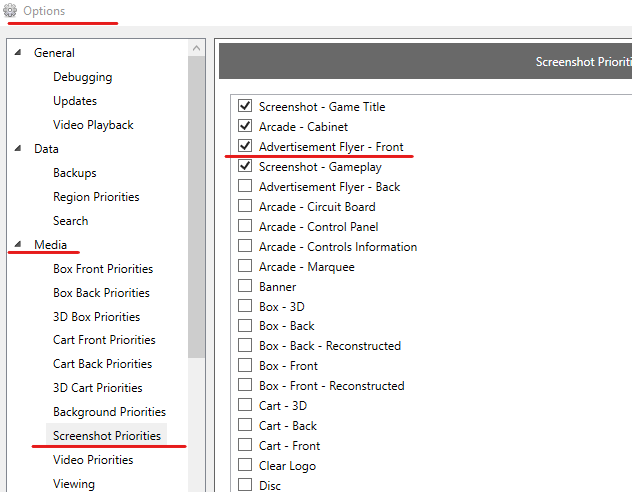Enable Advertisement Flyer - Back checkbox
Viewport: 632px width, 492px height.
245,186
